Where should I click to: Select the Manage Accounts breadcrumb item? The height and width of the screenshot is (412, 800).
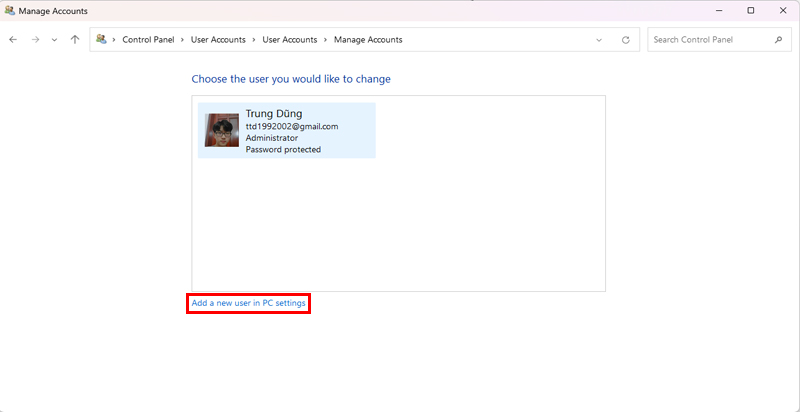[368, 40]
